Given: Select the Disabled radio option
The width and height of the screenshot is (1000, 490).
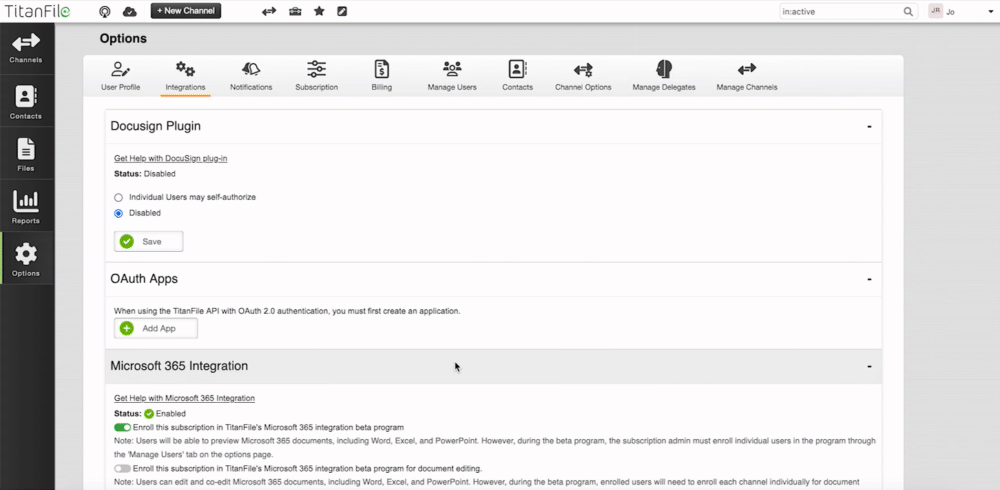Looking at the screenshot, I should pos(118,213).
